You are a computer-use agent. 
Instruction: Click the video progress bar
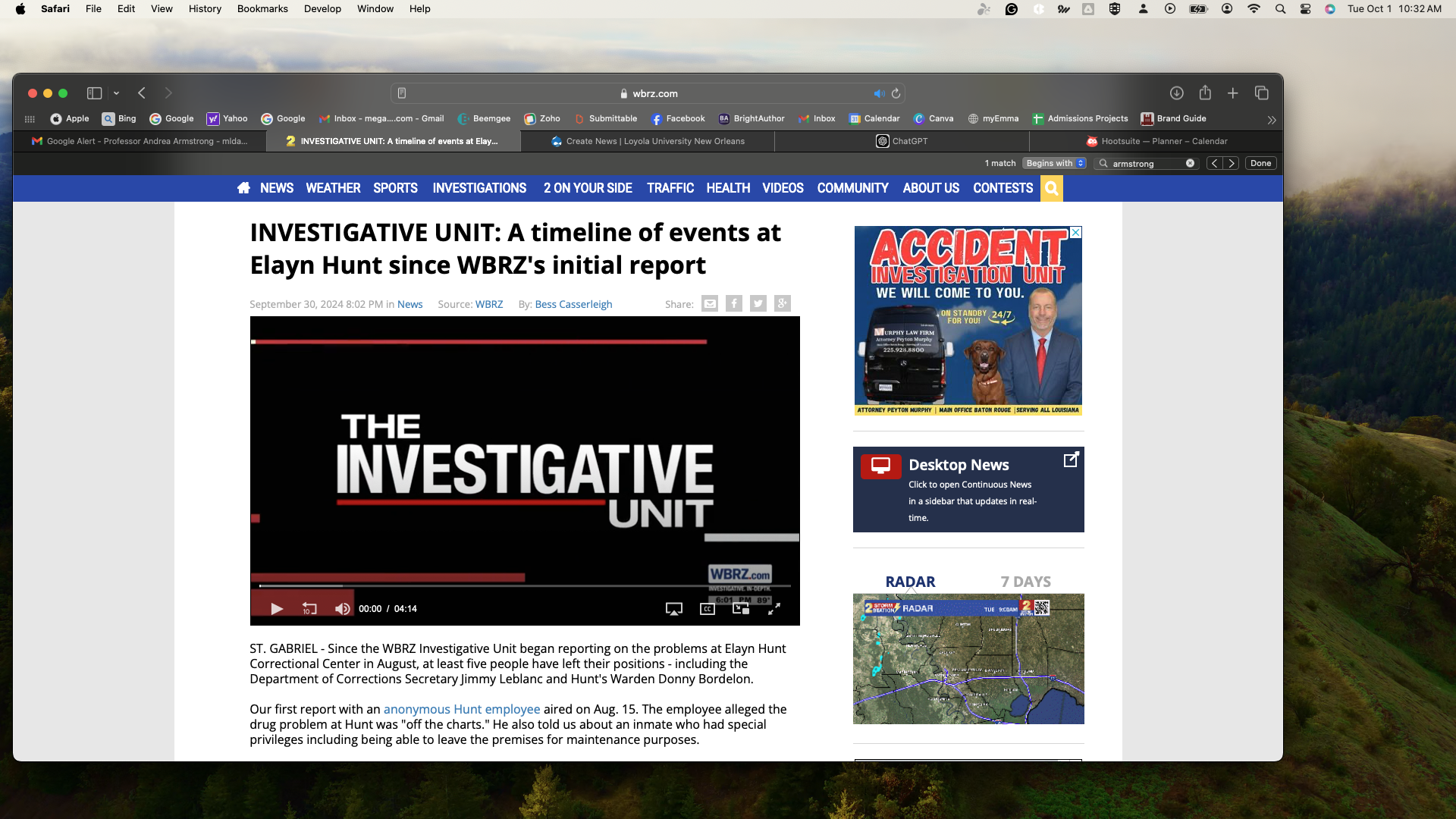tap(523, 586)
